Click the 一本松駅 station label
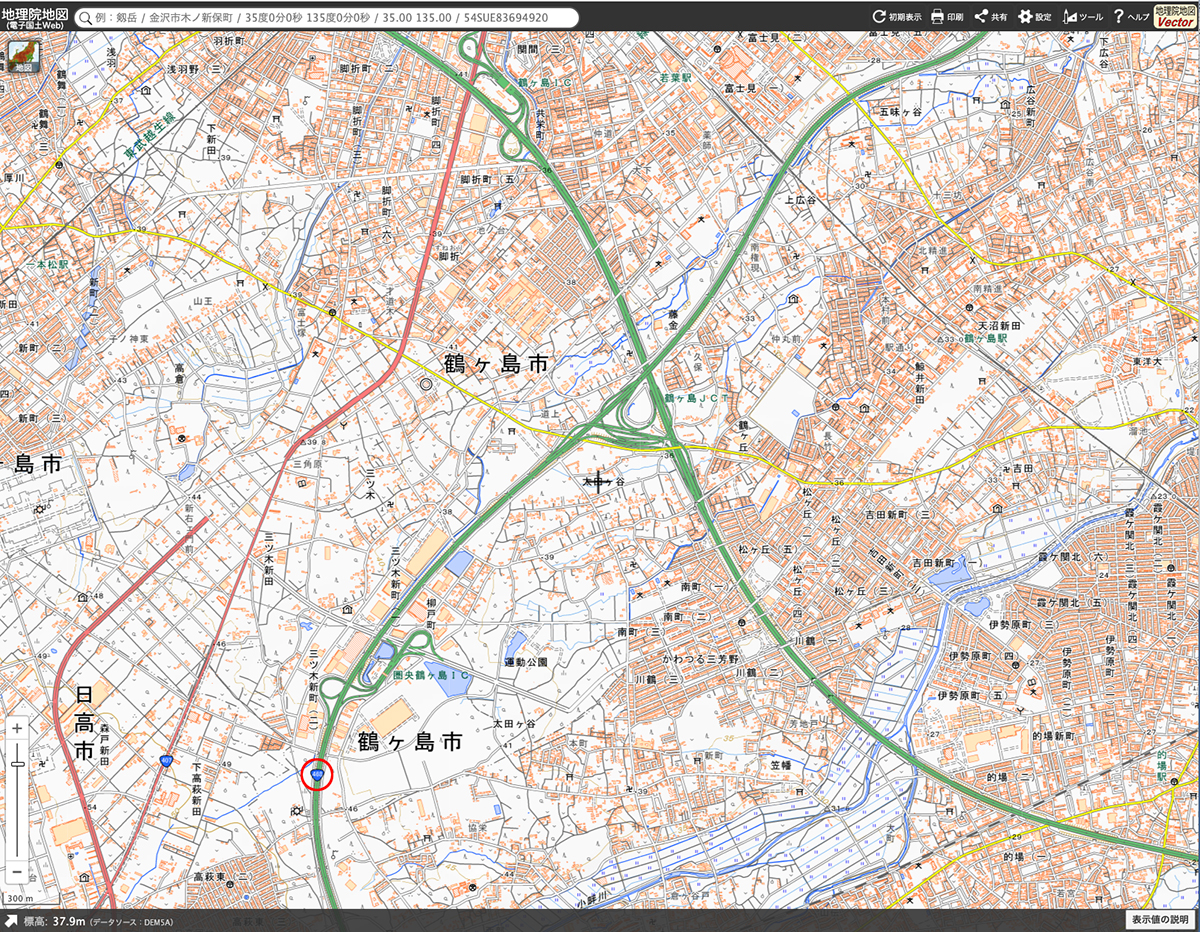Image resolution: width=1200 pixels, height=932 pixels. click(x=47, y=264)
